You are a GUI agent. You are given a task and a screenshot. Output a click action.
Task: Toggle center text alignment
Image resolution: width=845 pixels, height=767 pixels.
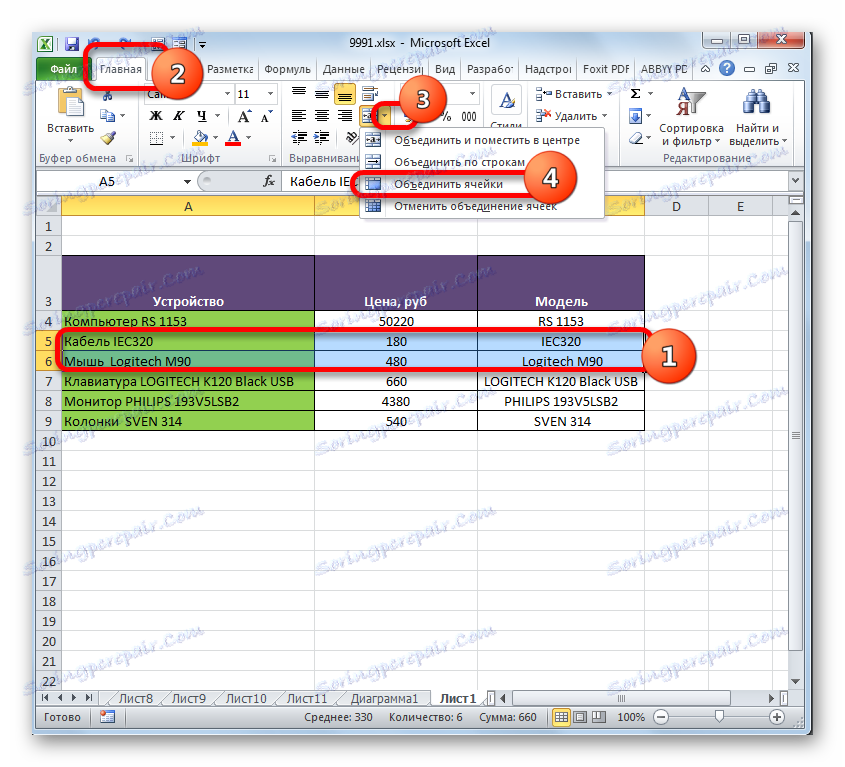click(322, 115)
